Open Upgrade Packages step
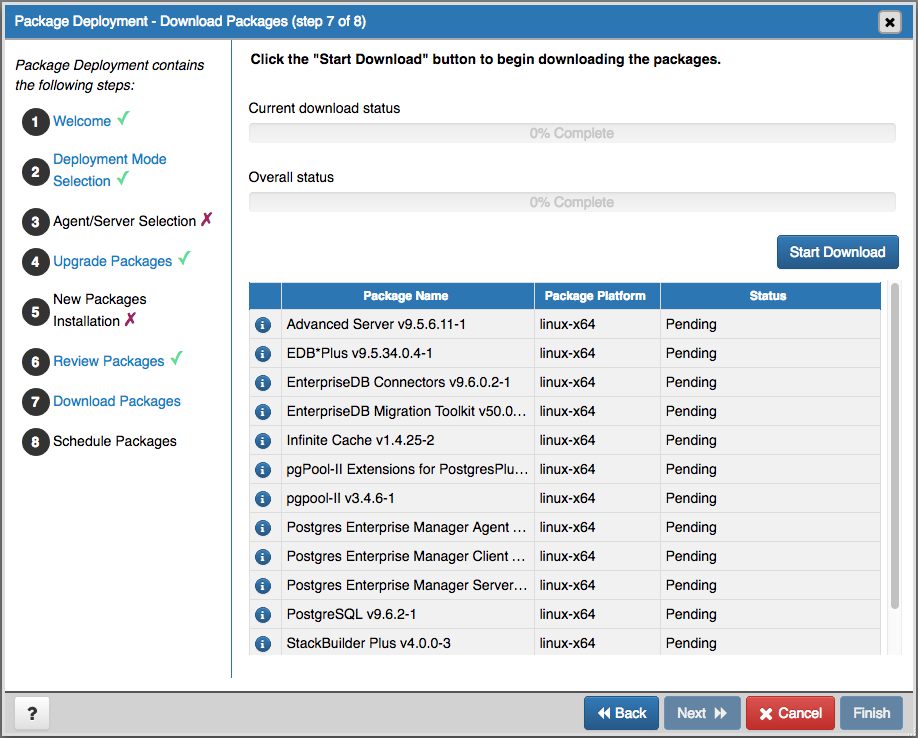918x738 pixels. point(112,261)
